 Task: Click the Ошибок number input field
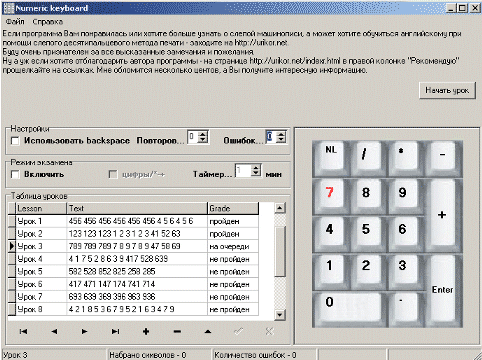(271, 137)
